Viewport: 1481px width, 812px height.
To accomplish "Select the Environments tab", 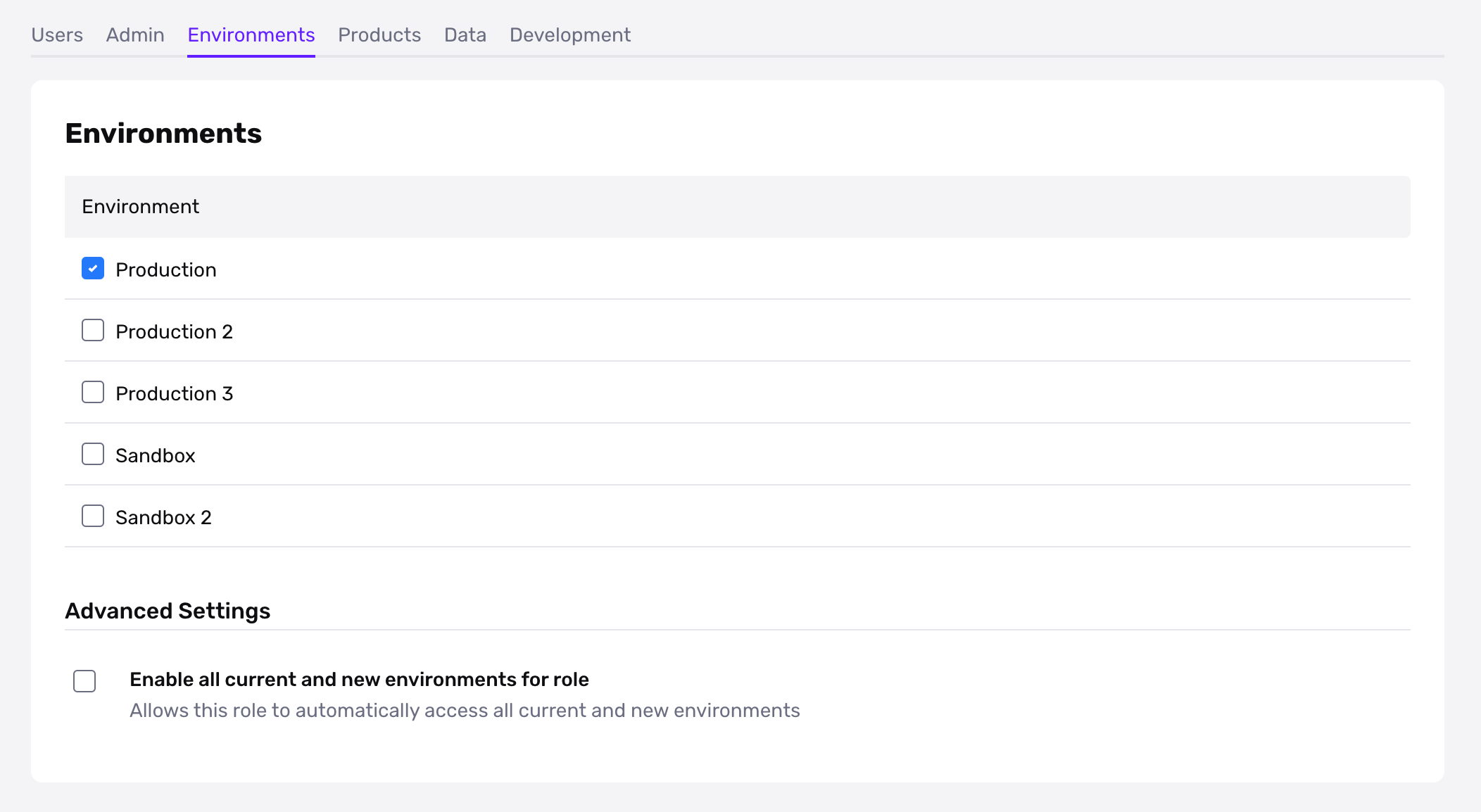I will pos(251,35).
